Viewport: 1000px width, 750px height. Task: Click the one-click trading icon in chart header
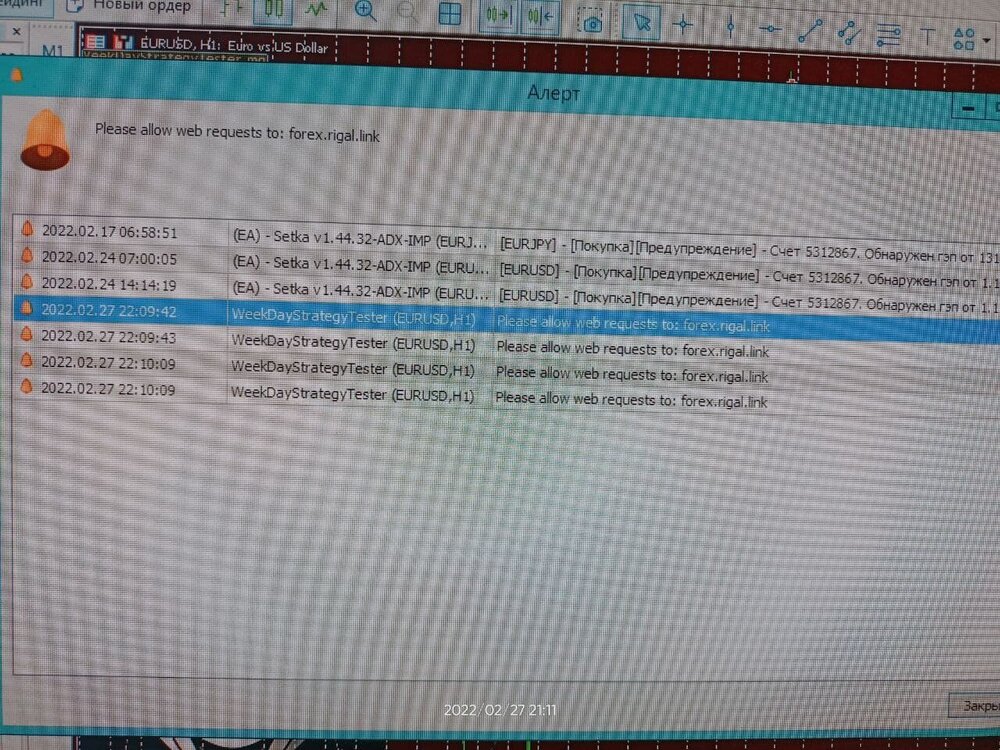point(122,42)
